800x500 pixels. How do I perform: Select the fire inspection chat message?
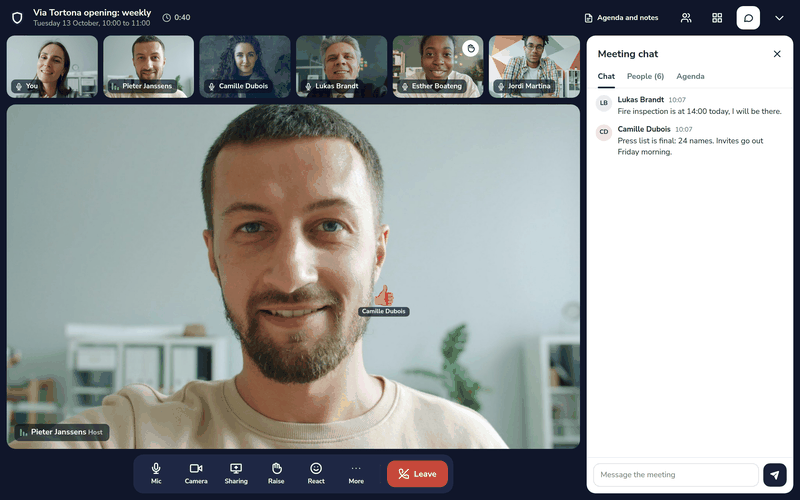pos(699,111)
